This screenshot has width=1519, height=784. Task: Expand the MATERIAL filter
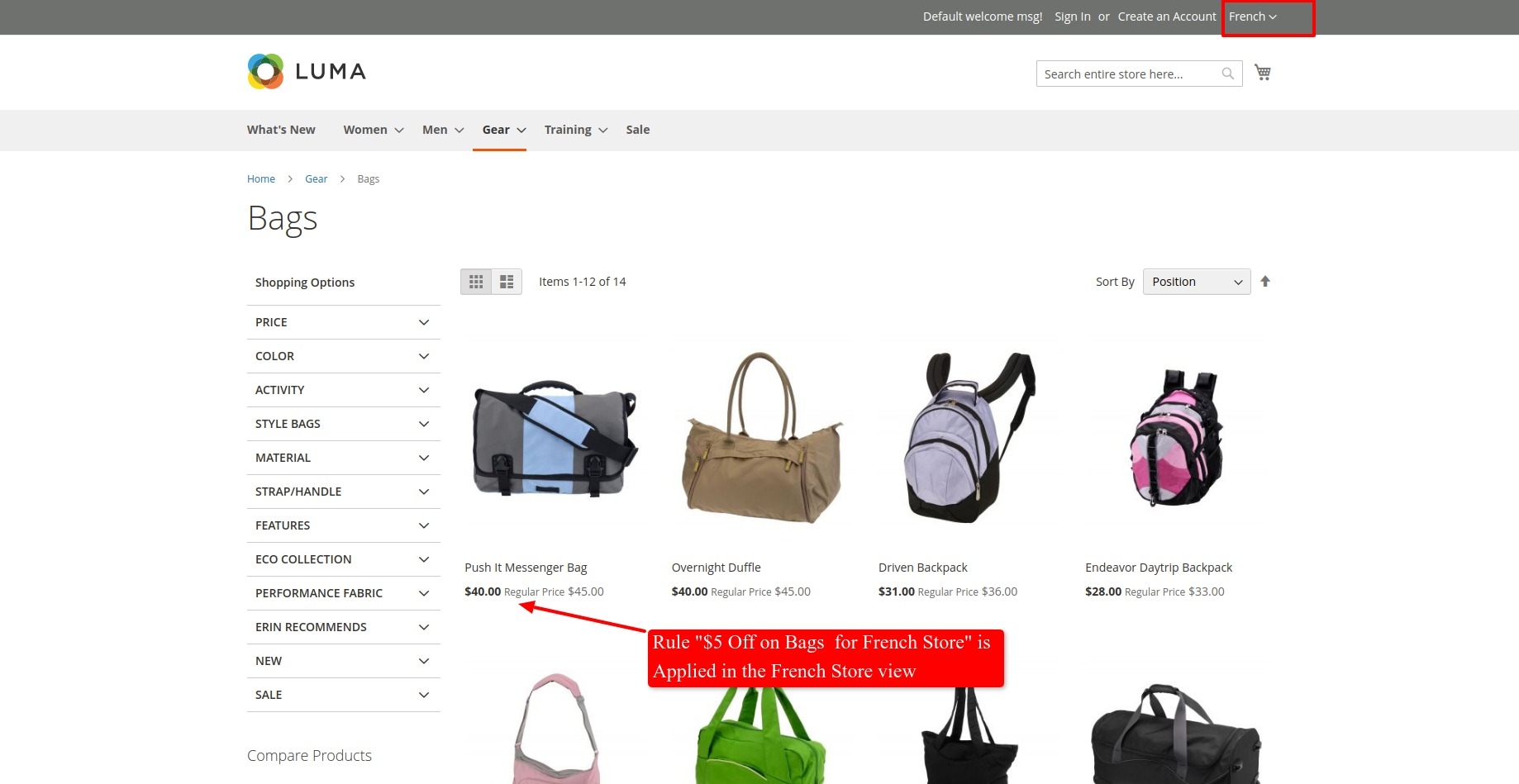344,458
